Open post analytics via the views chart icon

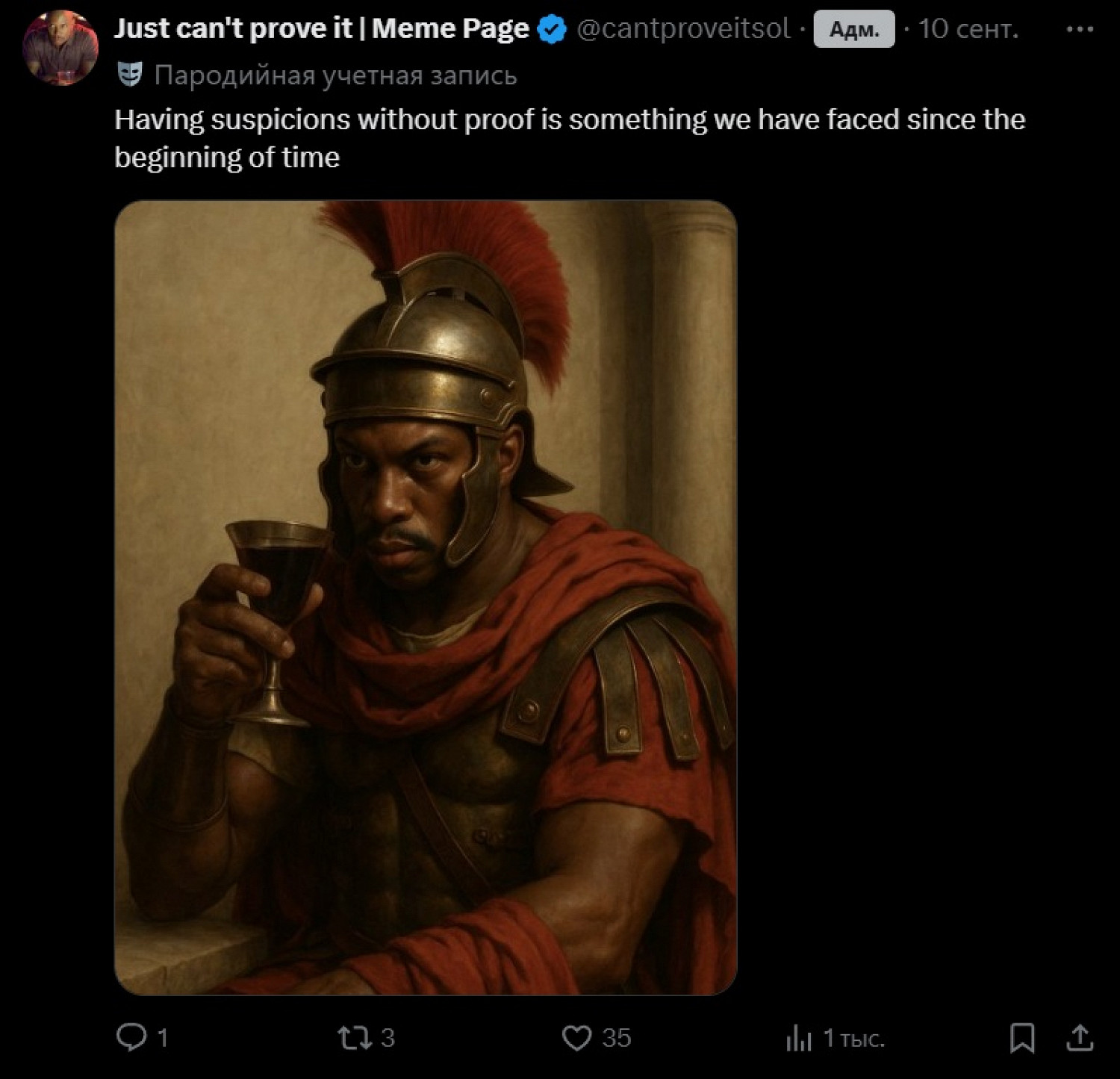798,1038
